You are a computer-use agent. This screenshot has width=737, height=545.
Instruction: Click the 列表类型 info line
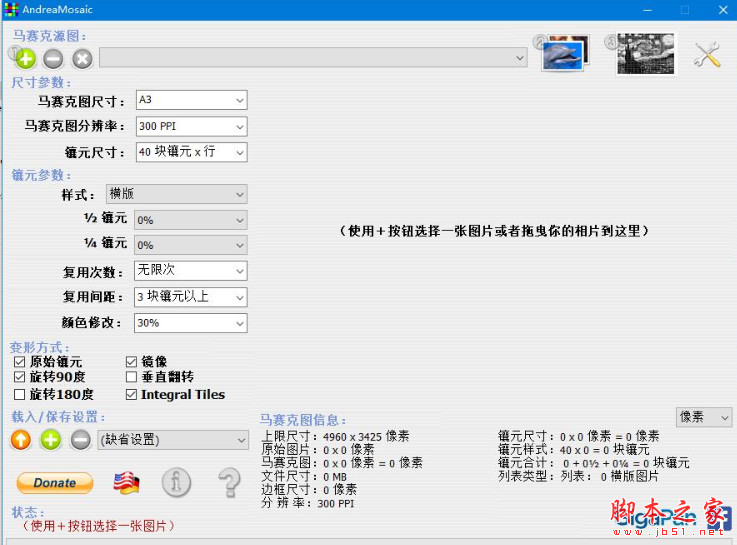pos(578,476)
